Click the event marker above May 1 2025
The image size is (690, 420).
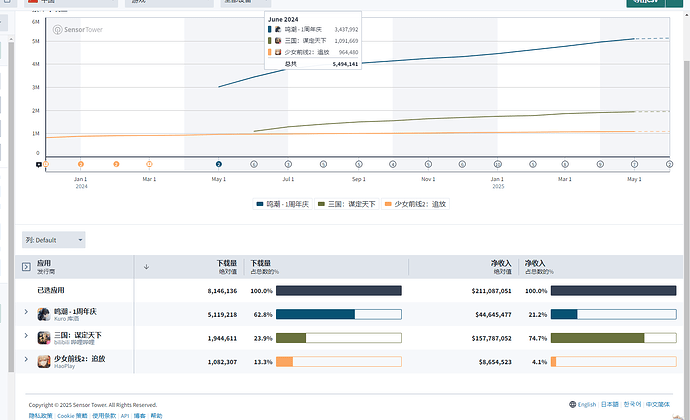click(x=634, y=164)
